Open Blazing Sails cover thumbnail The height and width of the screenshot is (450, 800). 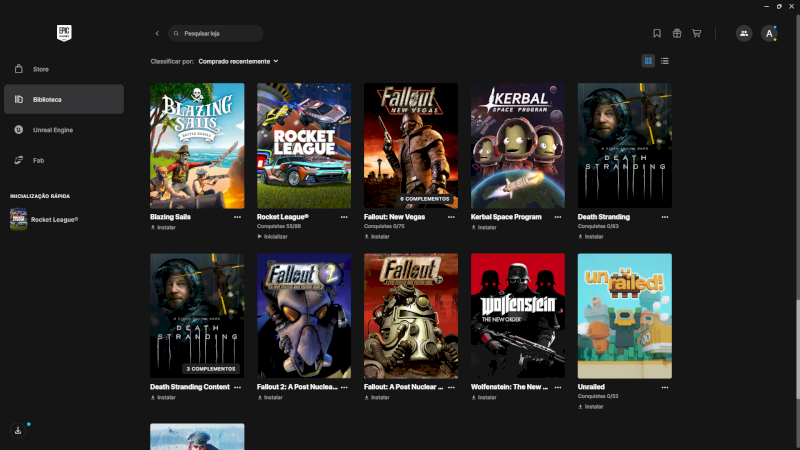197,146
